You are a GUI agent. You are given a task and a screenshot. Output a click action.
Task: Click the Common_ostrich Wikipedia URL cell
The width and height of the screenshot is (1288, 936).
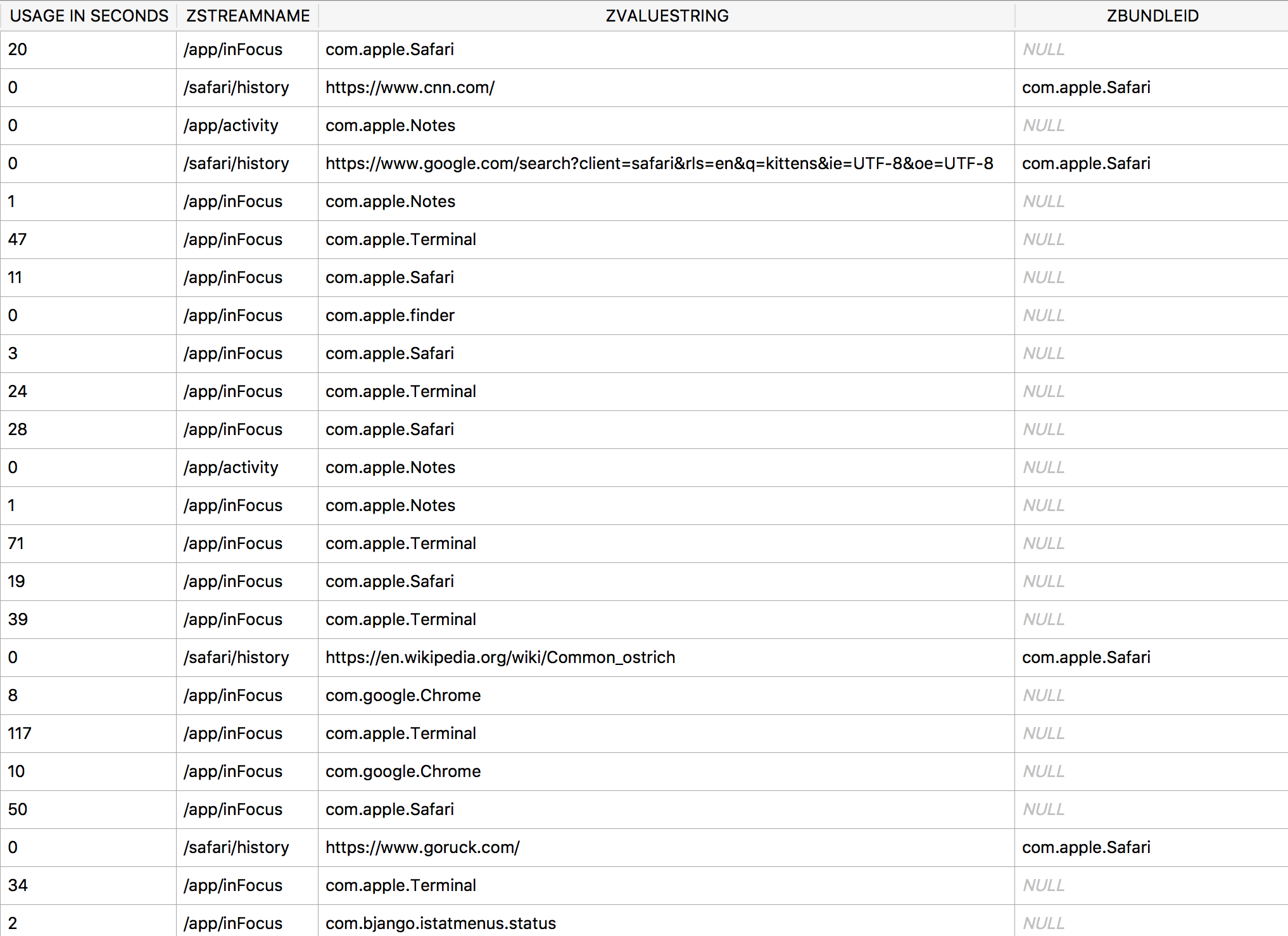[x=500, y=657]
